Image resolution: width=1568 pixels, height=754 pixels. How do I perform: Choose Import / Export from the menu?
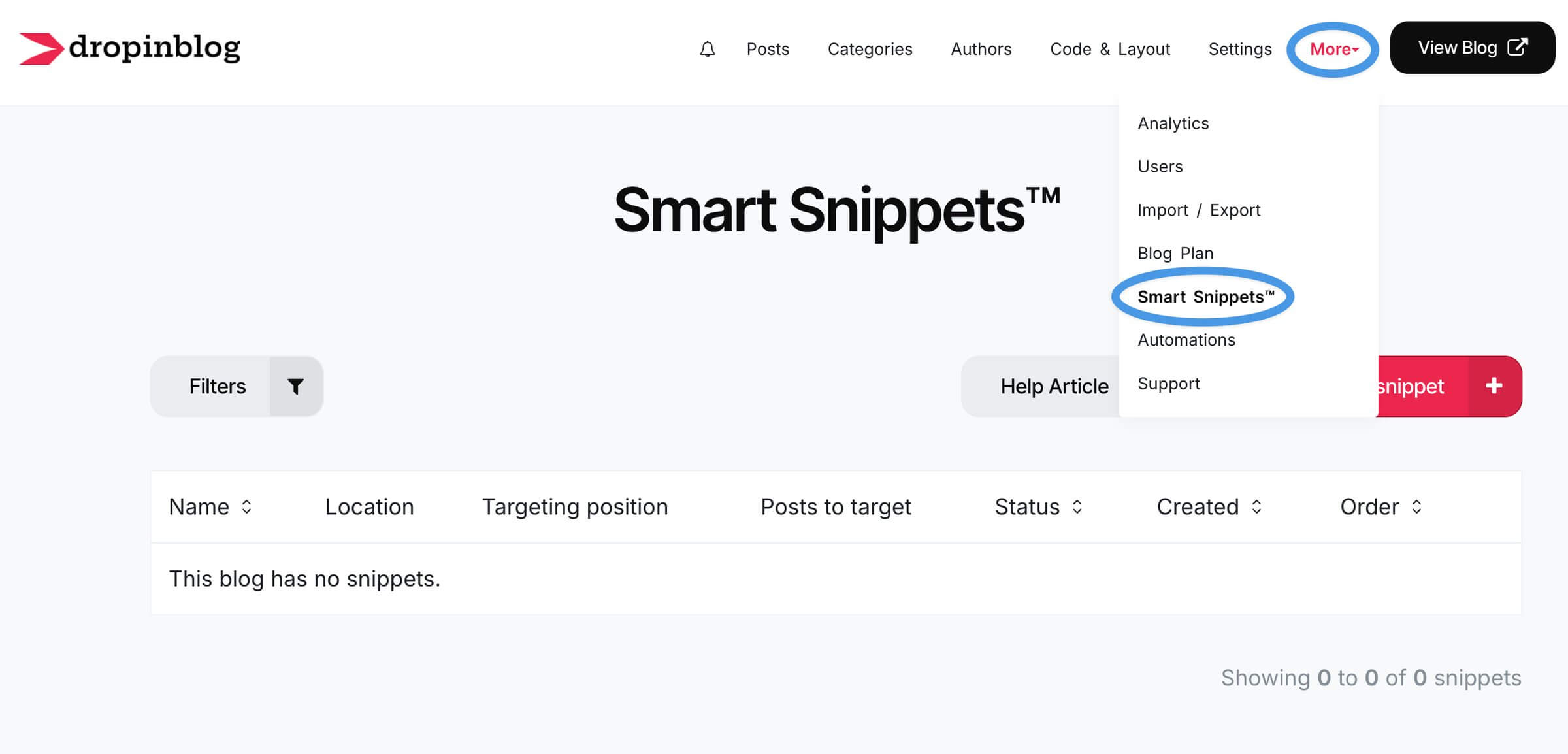[1199, 210]
